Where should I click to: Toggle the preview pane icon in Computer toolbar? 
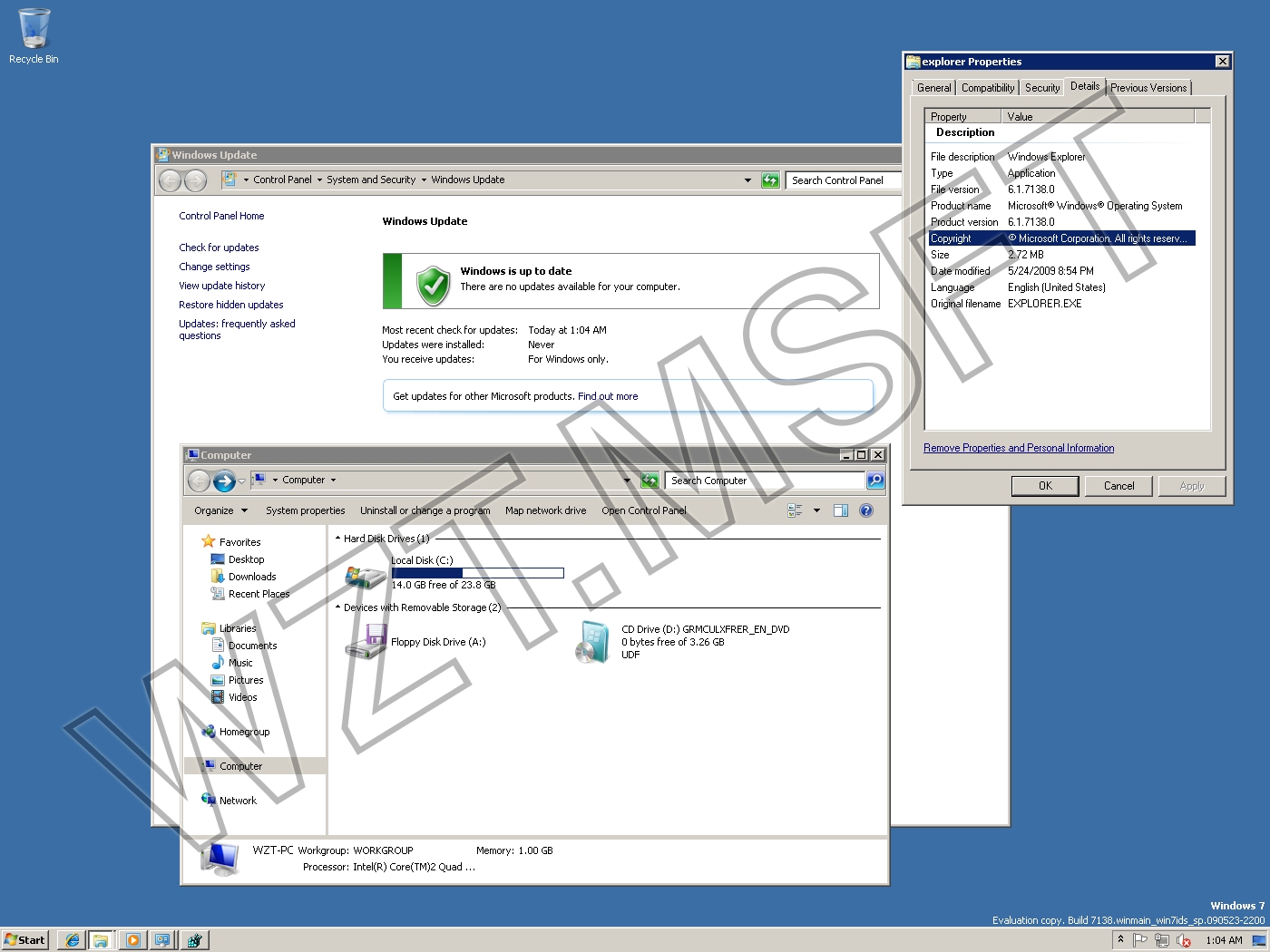click(841, 510)
